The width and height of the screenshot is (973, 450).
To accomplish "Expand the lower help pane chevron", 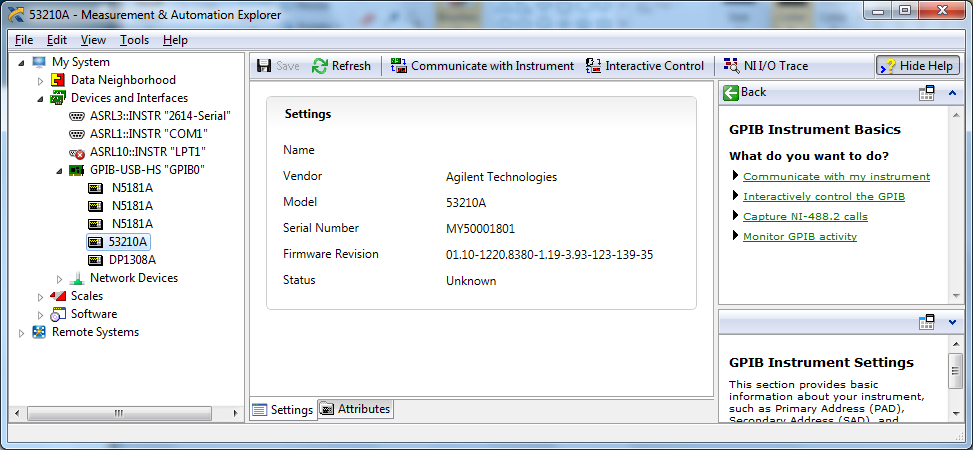I will pyautogui.click(x=953, y=322).
